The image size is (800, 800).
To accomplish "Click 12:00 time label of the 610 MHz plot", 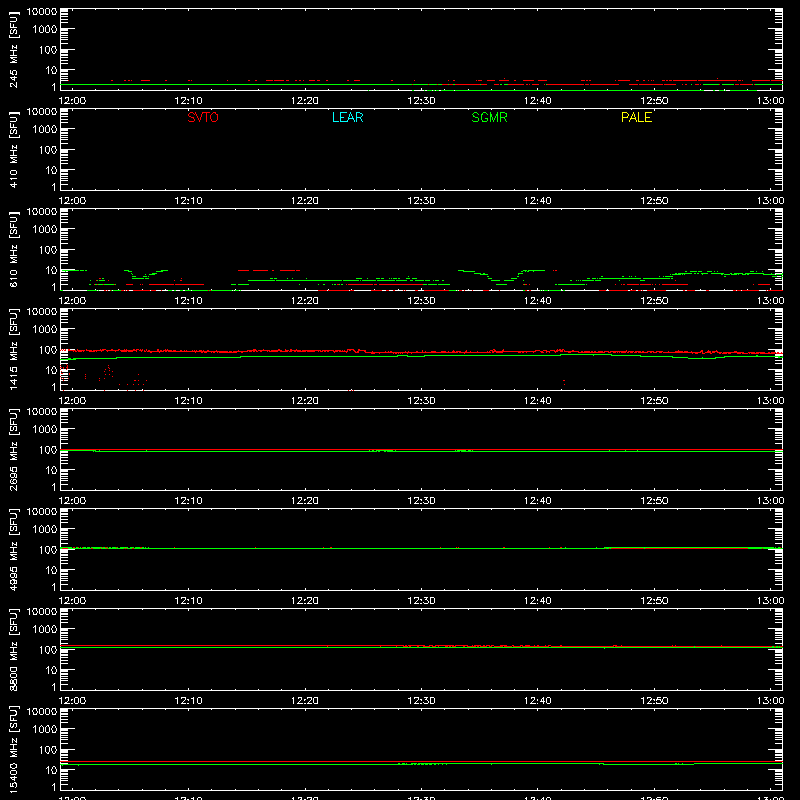I will pos(72,301).
